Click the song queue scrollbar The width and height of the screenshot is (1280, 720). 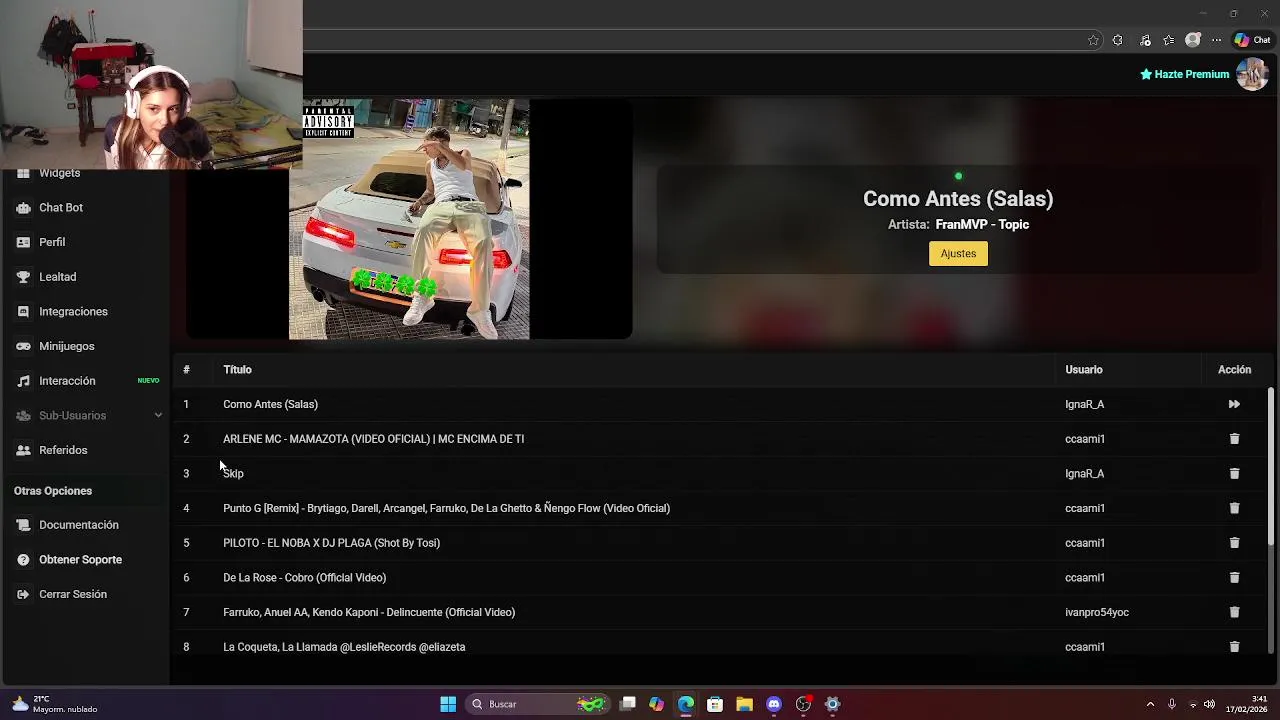pyautogui.click(x=1271, y=467)
